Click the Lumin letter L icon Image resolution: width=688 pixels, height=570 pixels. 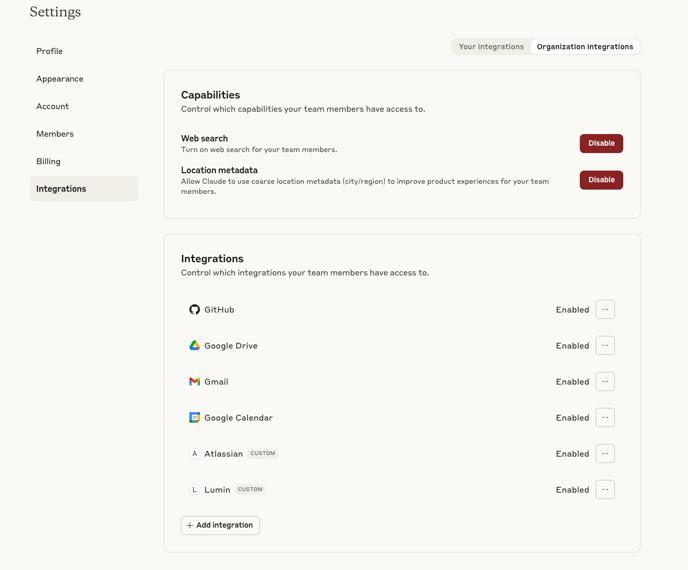194,489
